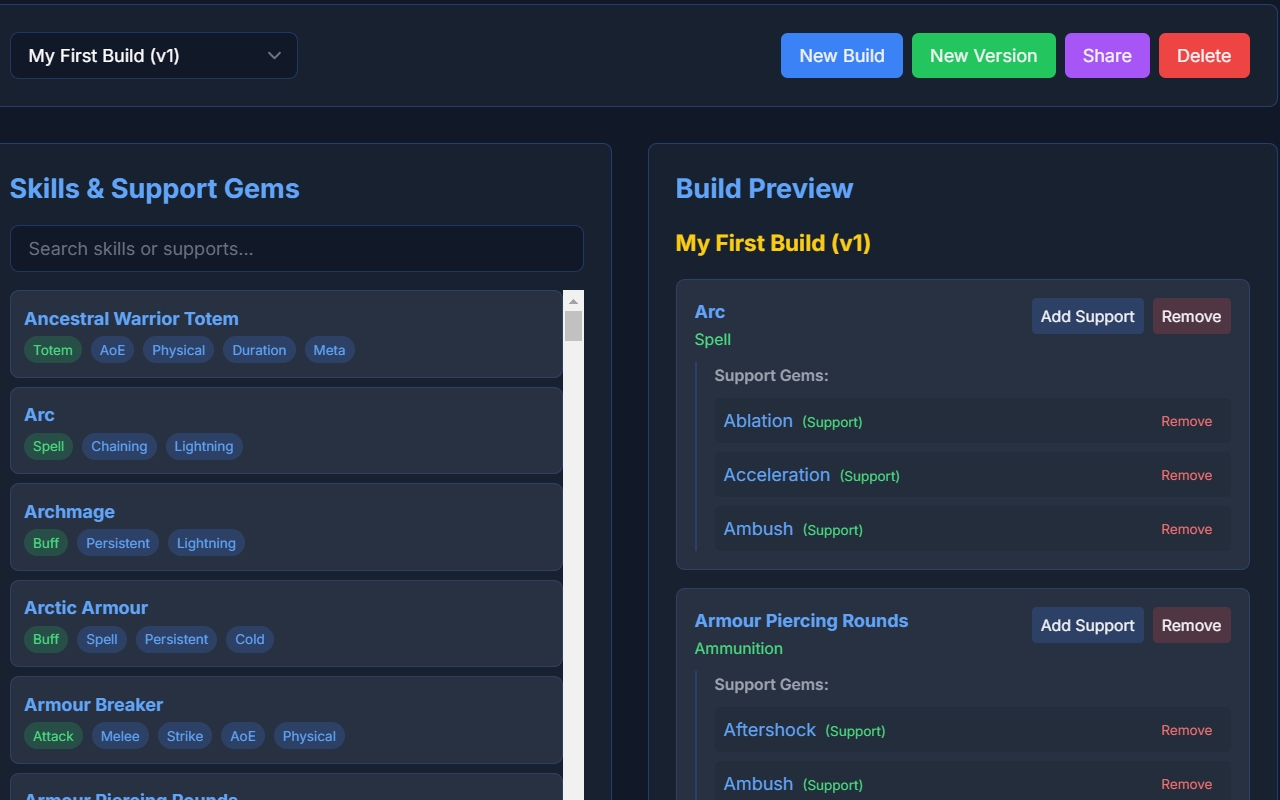Click the Spell tag on the Arc list card
Image resolution: width=1280 pixels, height=800 pixels.
48,446
